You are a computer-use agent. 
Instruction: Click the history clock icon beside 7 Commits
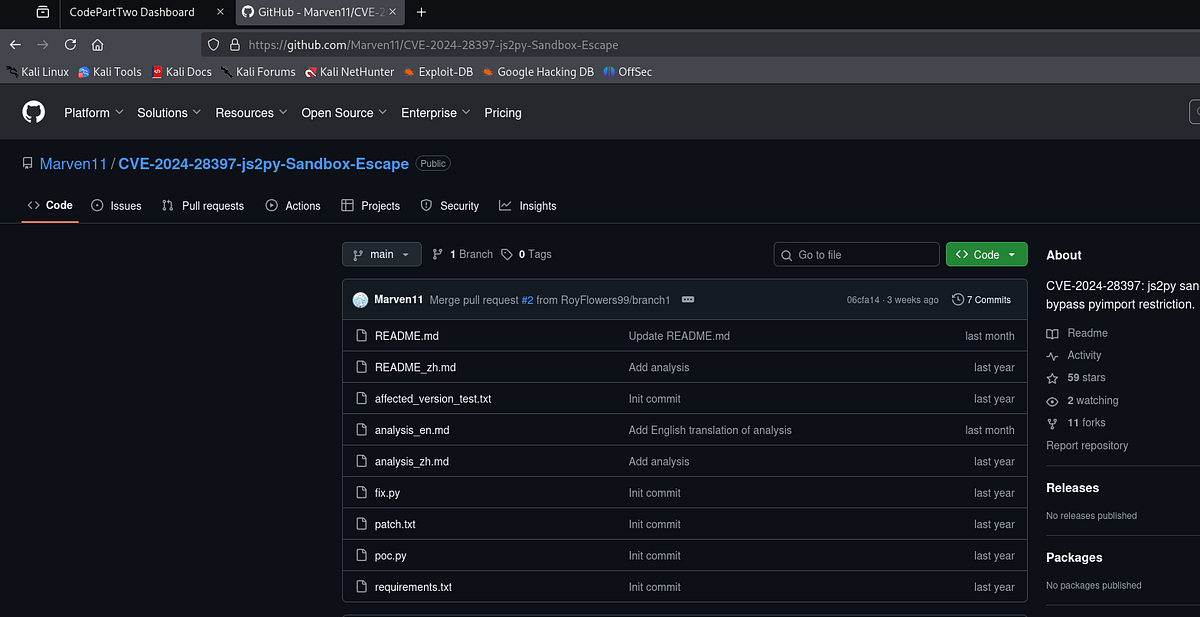(958, 299)
